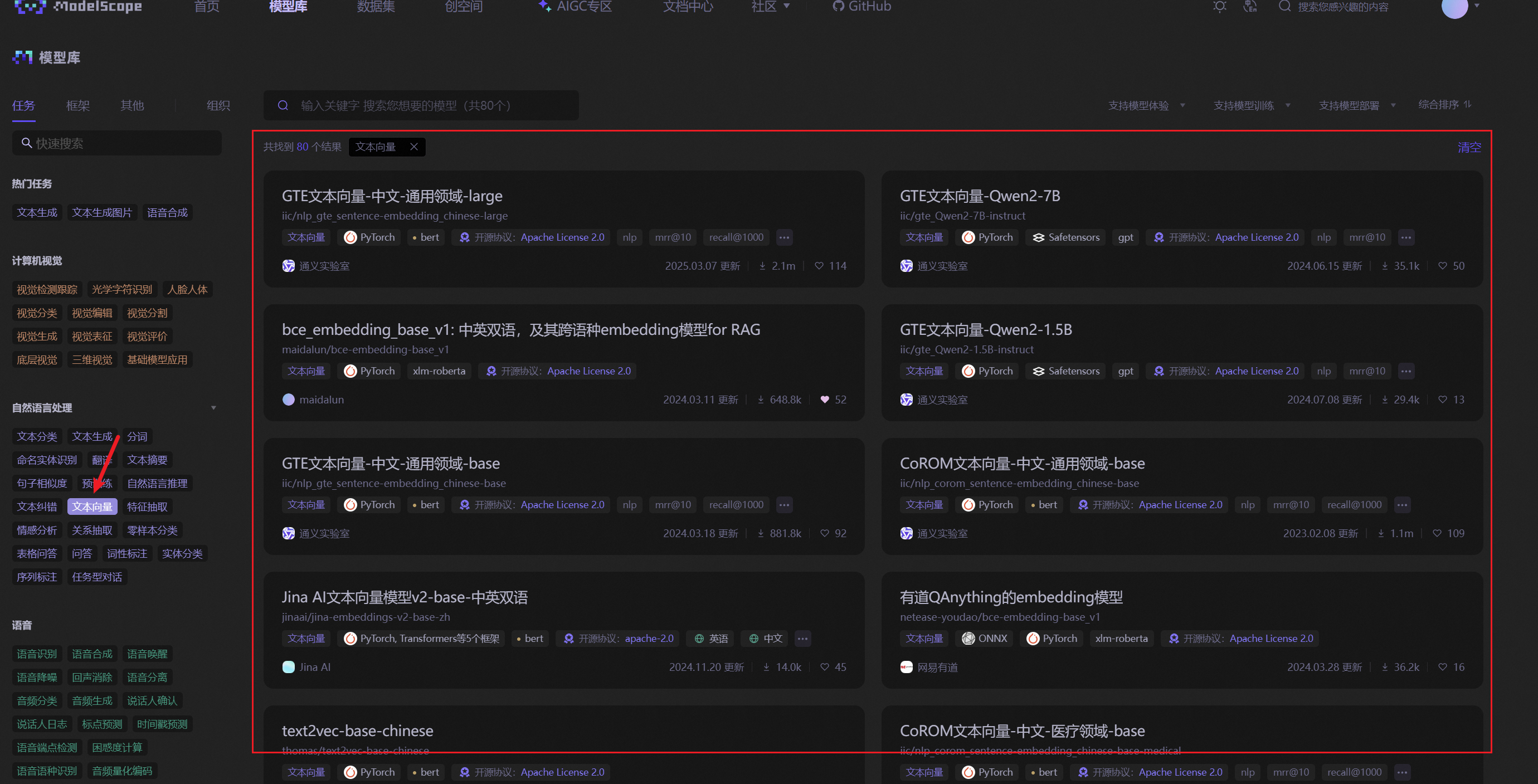1538x784 pixels.
Task: Open the 支持模型部署 dropdown
Action: 1356,106
